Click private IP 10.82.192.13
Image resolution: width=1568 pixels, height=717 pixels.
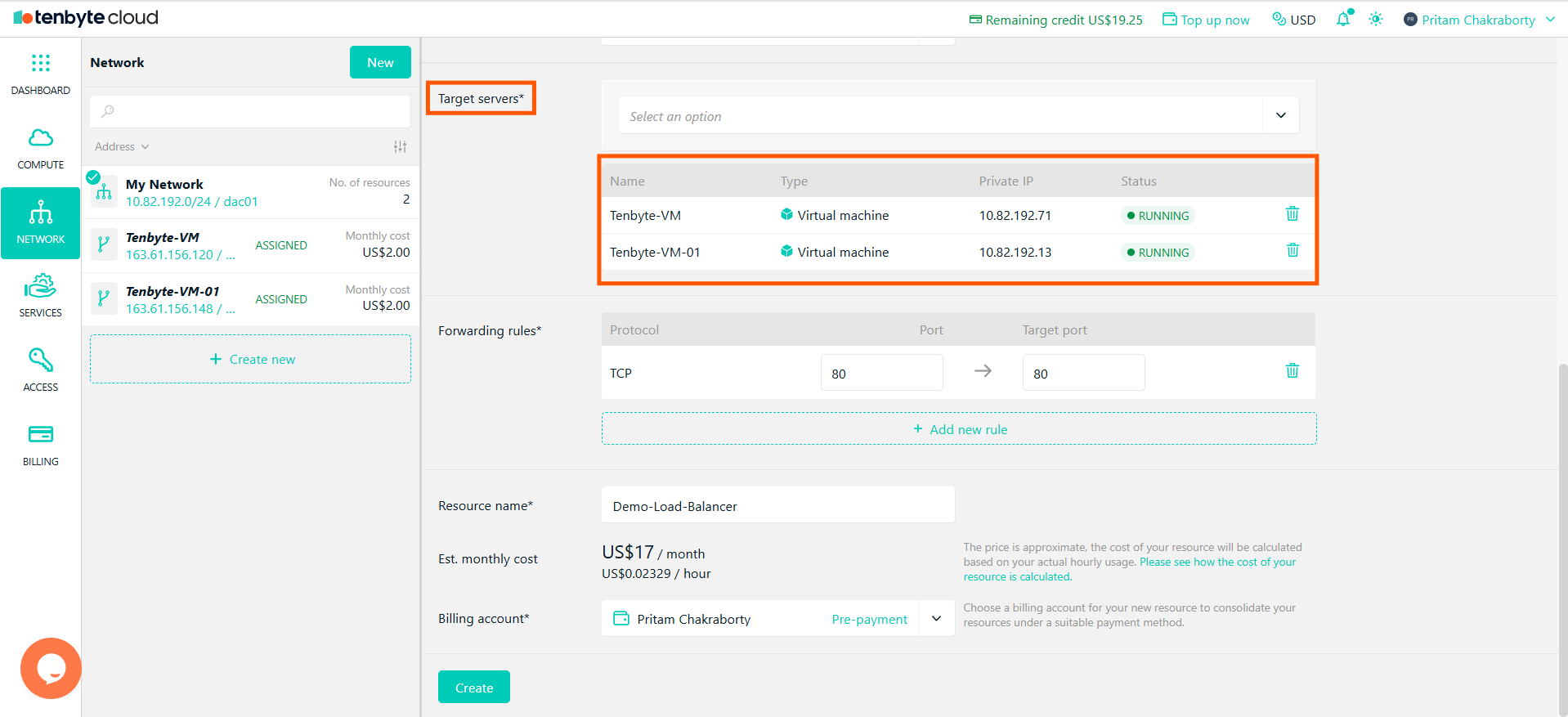click(x=1015, y=252)
